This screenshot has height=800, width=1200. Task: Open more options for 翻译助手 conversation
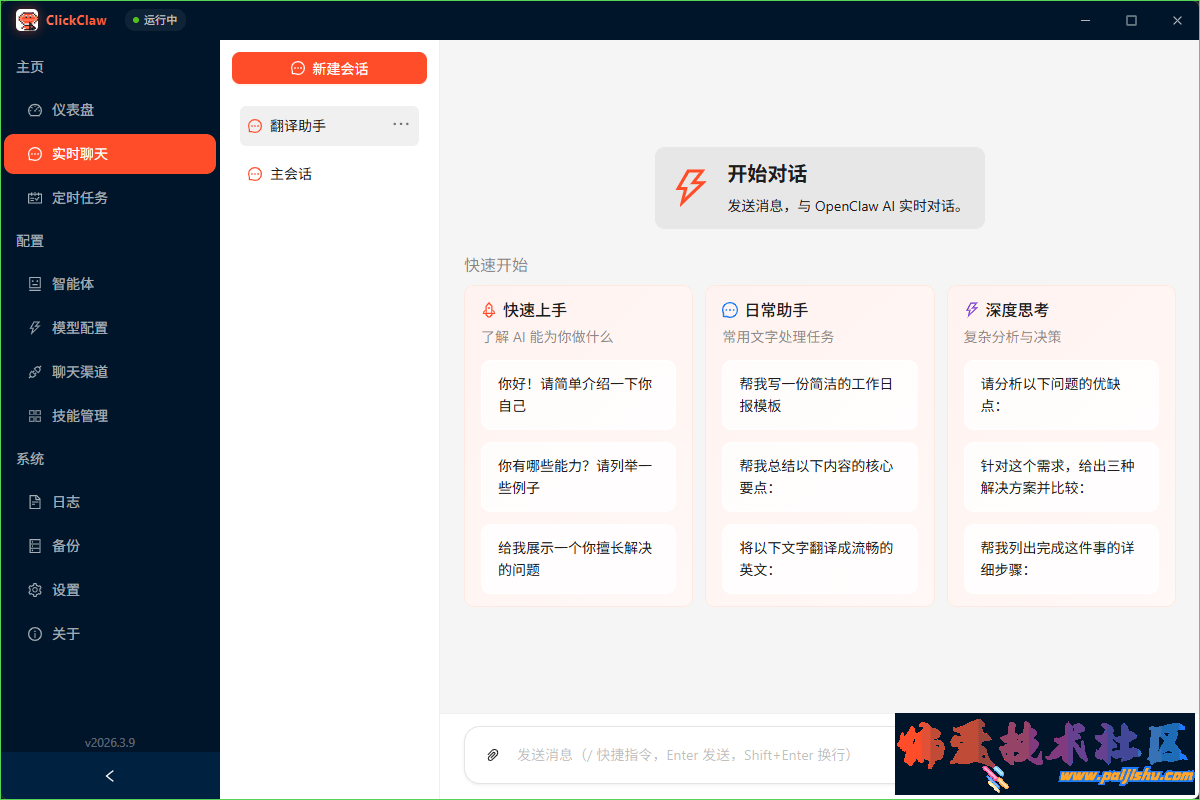click(401, 125)
